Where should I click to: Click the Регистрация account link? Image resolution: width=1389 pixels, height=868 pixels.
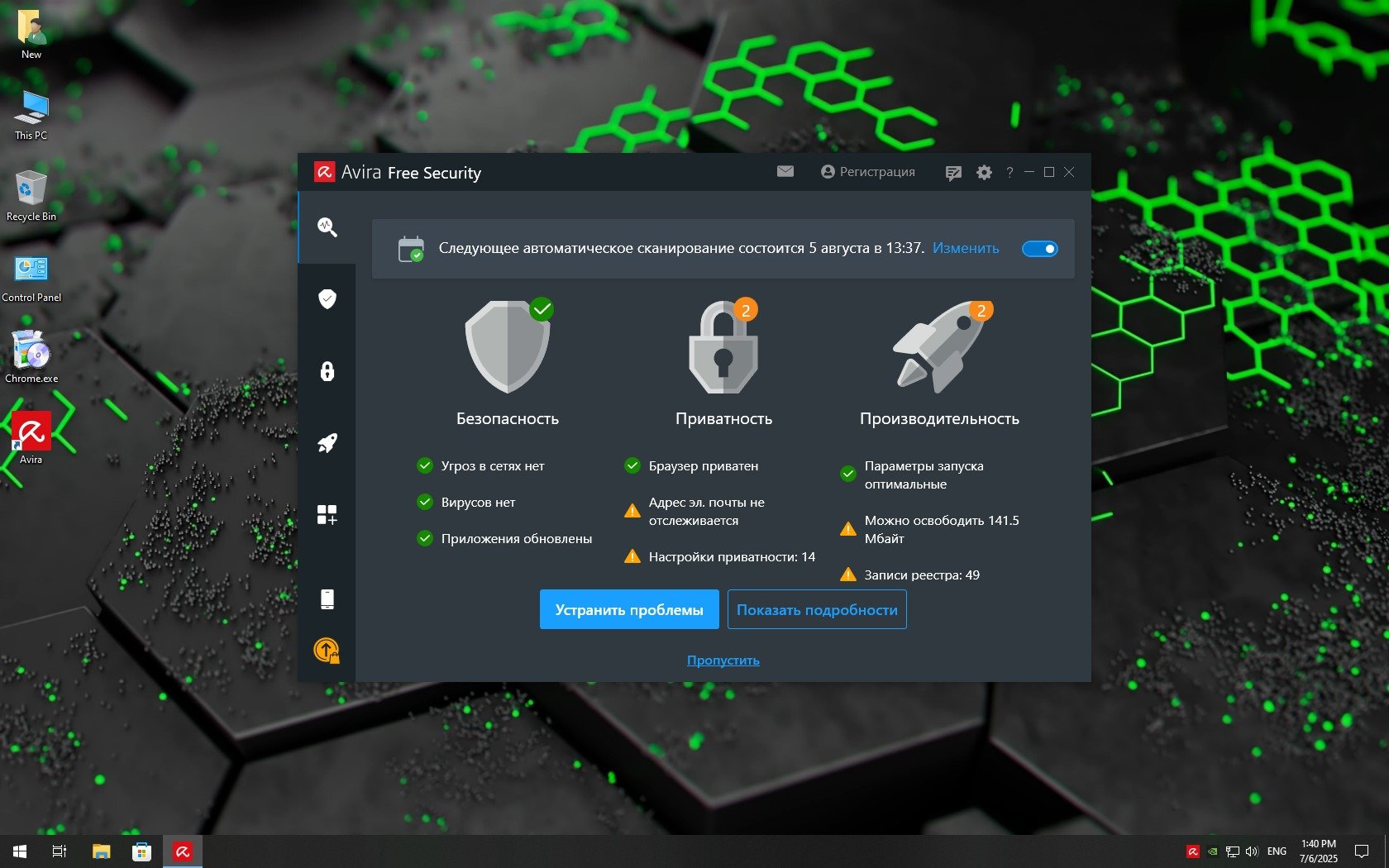coord(868,172)
